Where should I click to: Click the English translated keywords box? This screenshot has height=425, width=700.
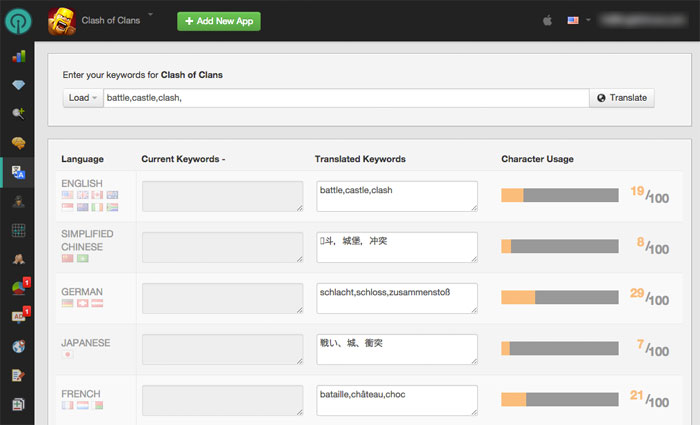[397, 196]
